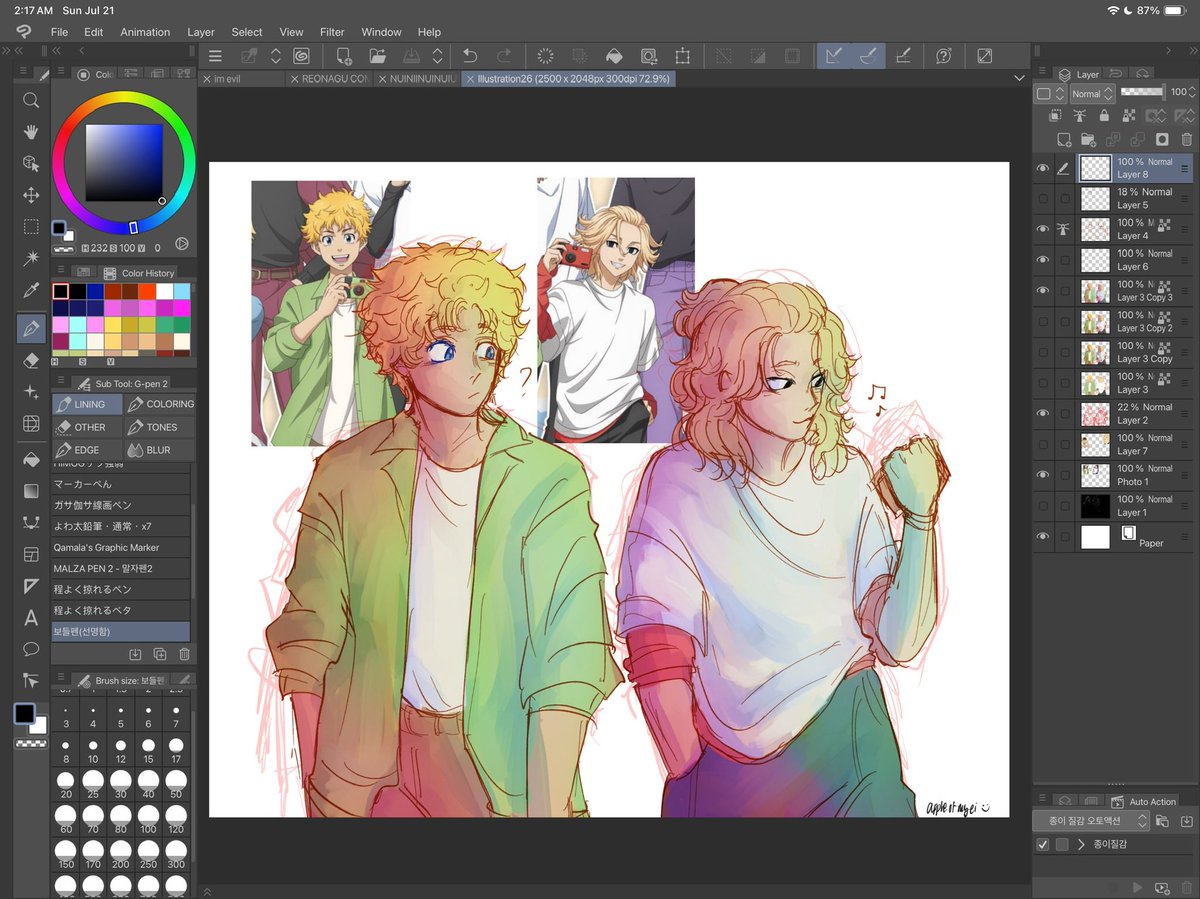Select the Hand move canvas tool
The width and height of the screenshot is (1200, 899).
click(x=31, y=132)
